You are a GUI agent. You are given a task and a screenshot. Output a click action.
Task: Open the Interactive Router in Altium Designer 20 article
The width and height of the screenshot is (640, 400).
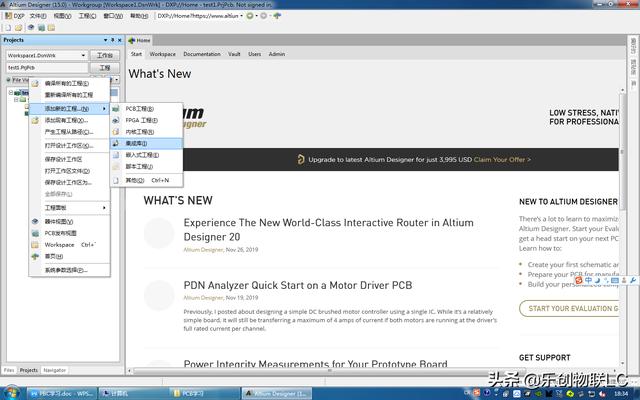click(329, 230)
